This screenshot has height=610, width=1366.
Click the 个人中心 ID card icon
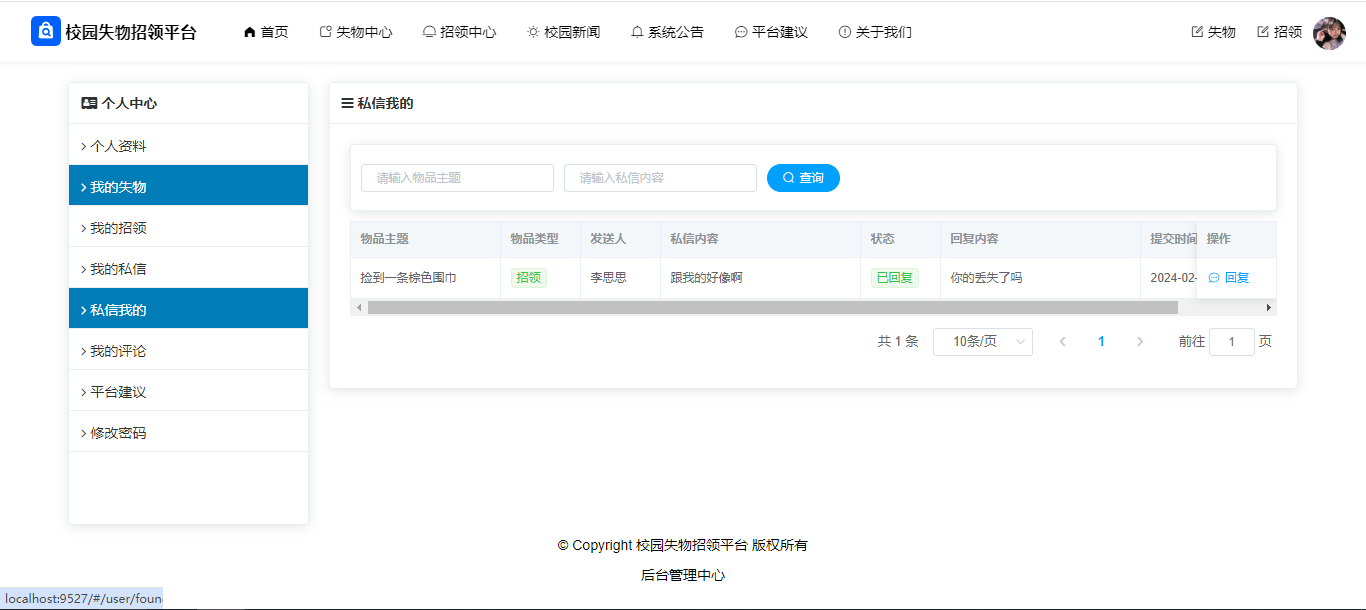coord(89,103)
